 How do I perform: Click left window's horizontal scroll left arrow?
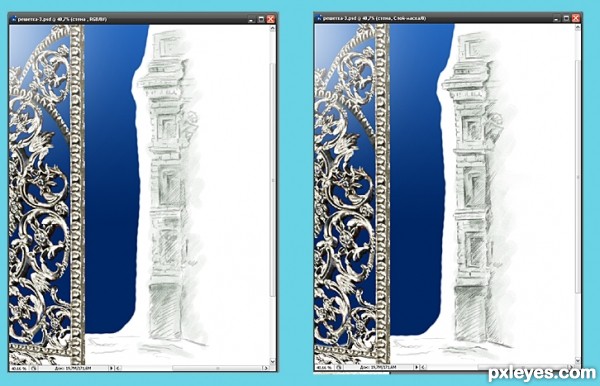(117, 368)
